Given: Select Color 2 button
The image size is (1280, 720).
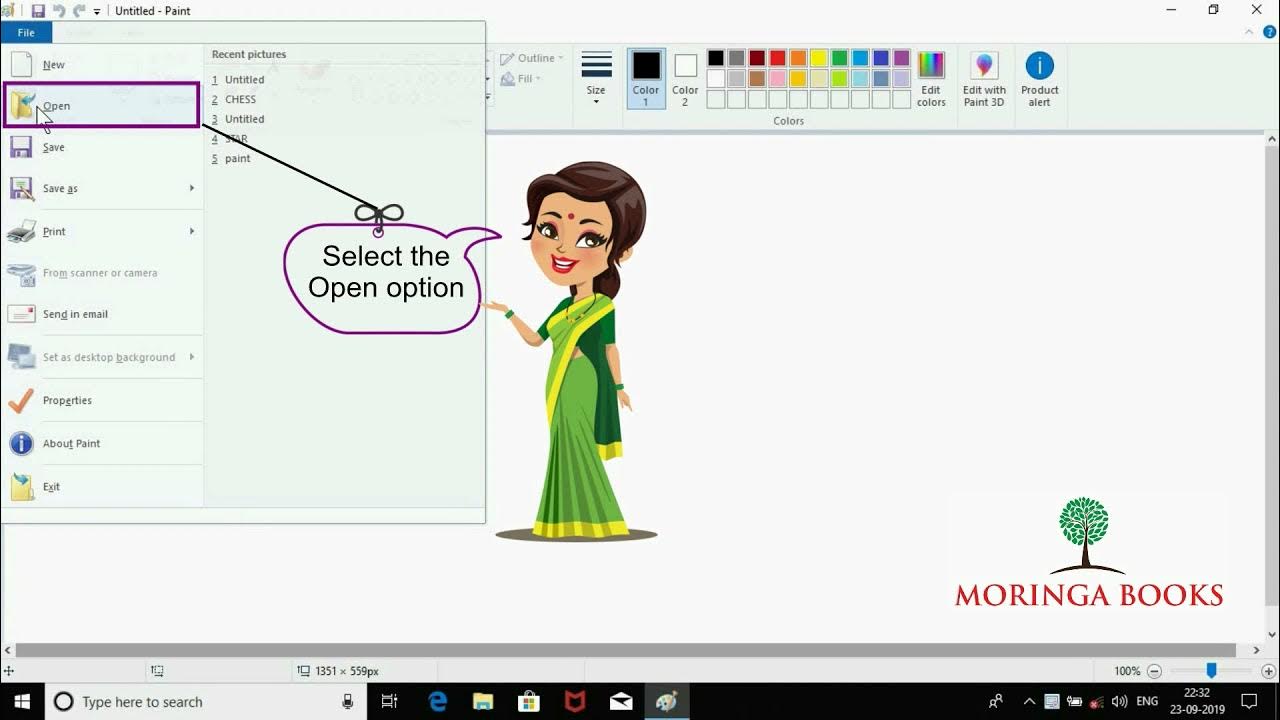Looking at the screenshot, I should [x=685, y=78].
